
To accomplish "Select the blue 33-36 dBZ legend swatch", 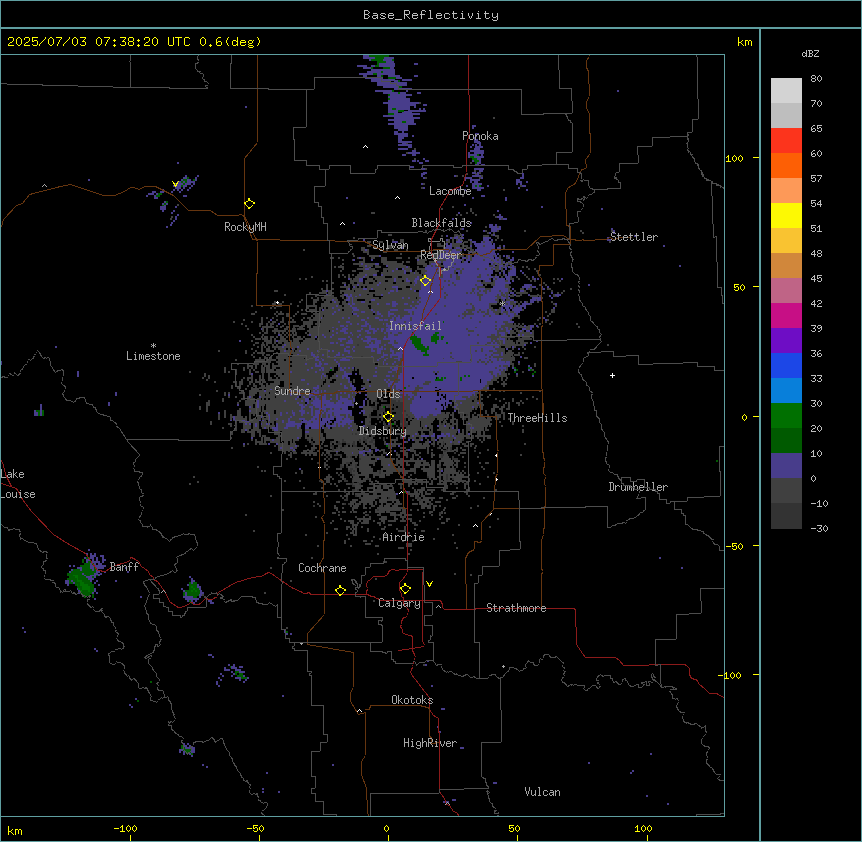I will (x=786, y=365).
